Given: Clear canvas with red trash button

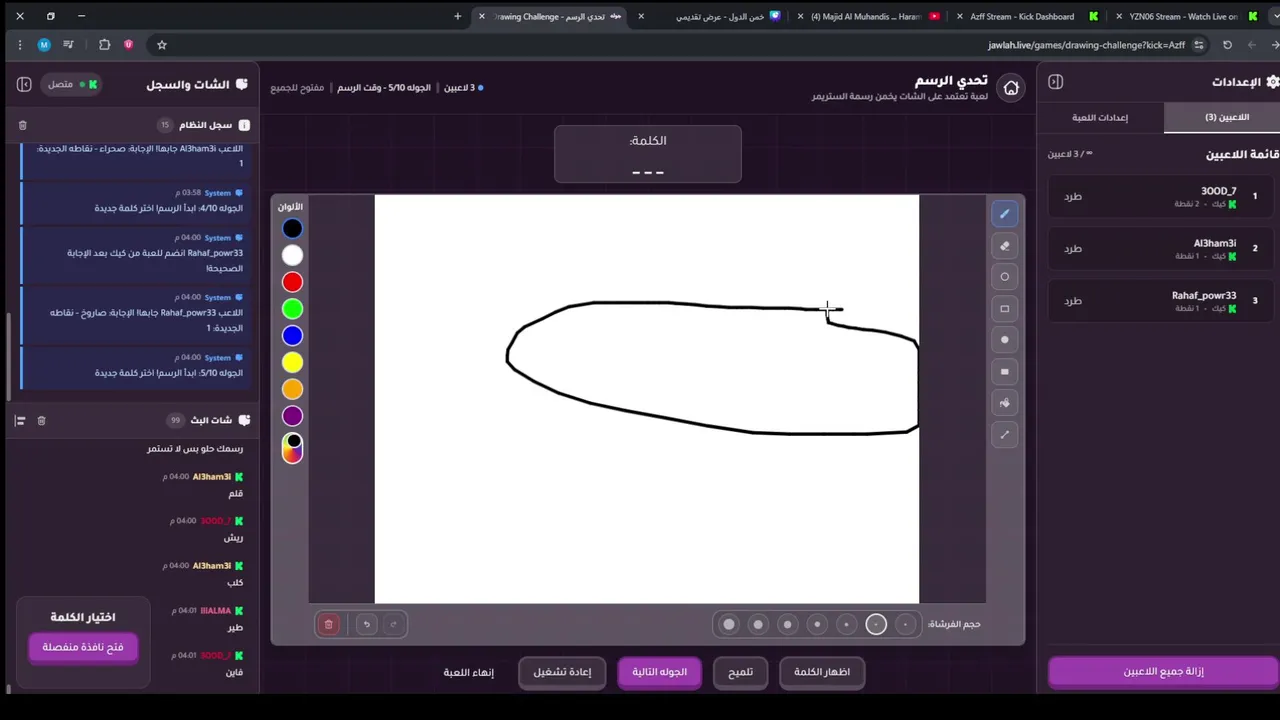Looking at the screenshot, I should [x=328, y=624].
